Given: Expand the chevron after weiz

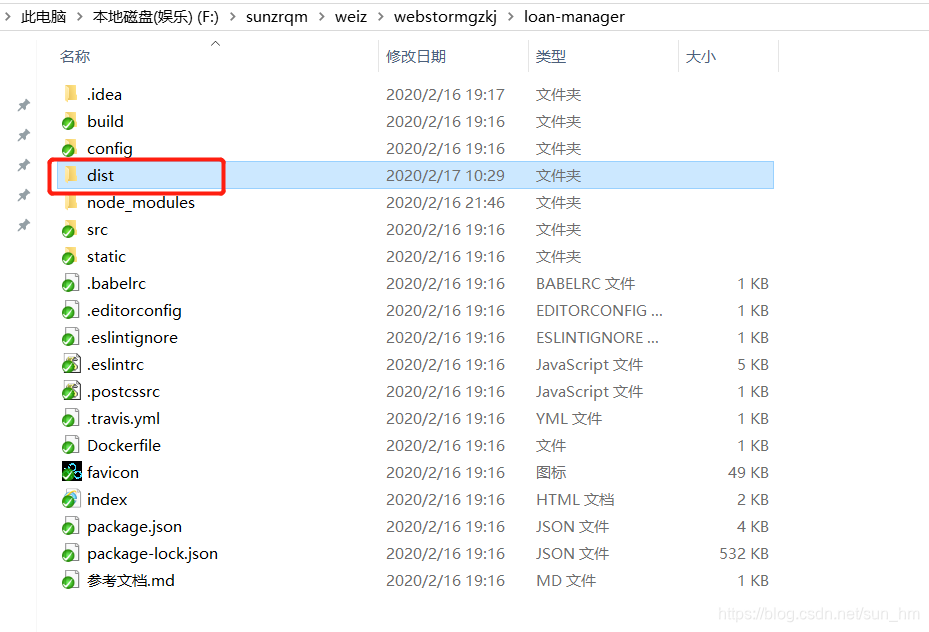Looking at the screenshot, I should [381, 17].
